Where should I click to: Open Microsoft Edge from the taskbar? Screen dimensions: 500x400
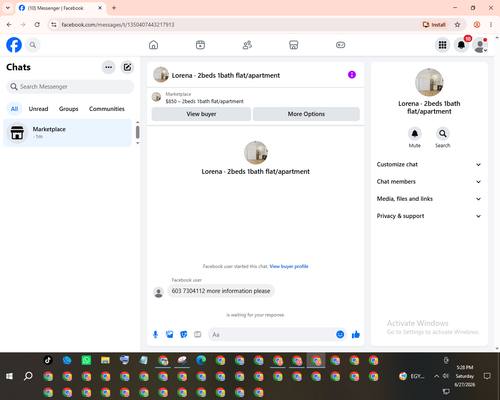coord(201,360)
